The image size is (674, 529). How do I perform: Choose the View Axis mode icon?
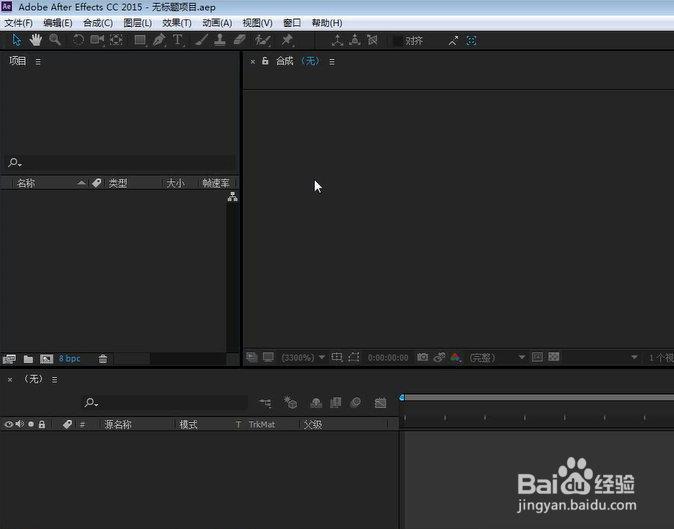click(x=372, y=40)
